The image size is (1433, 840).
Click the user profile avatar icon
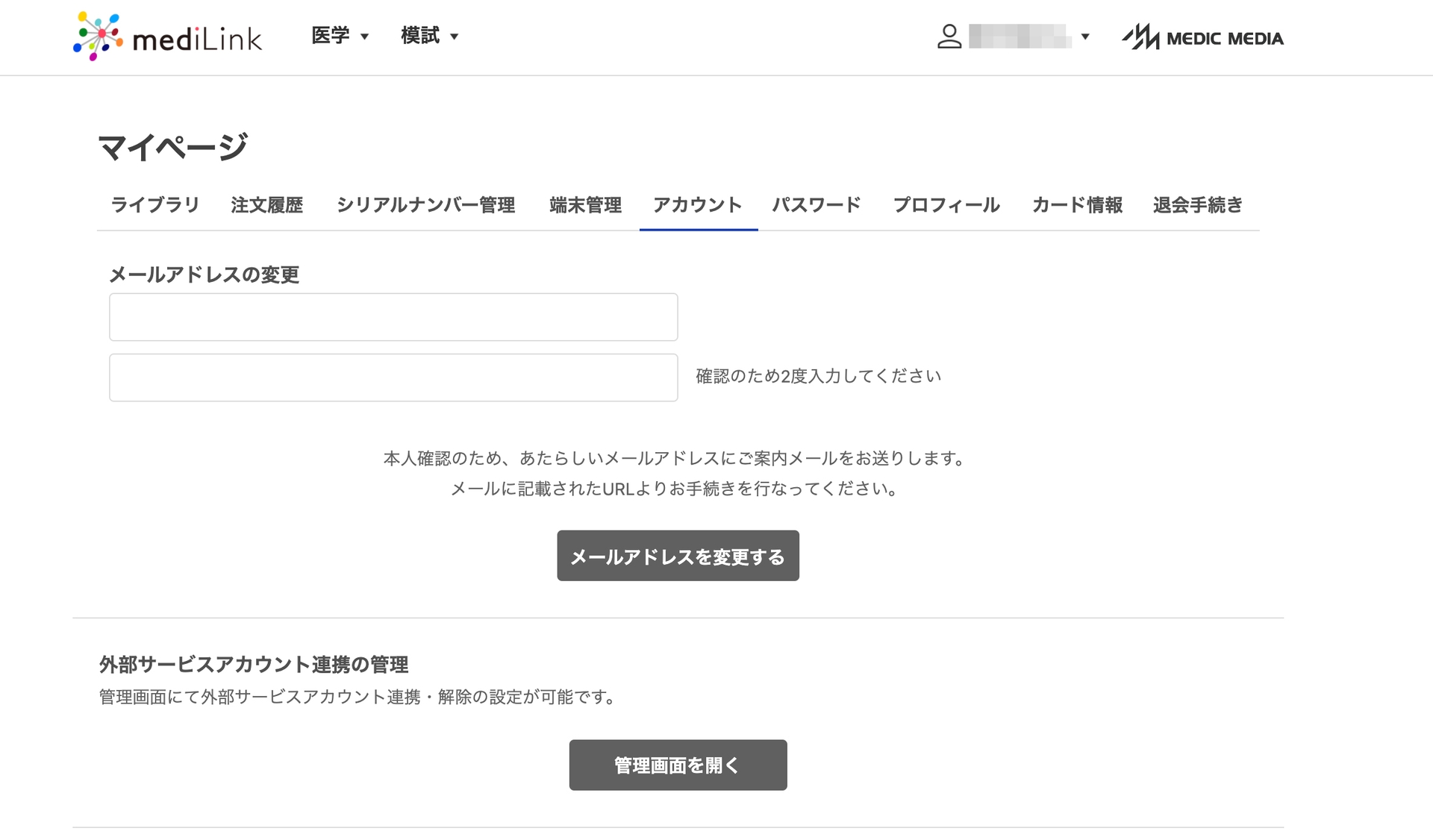949,37
